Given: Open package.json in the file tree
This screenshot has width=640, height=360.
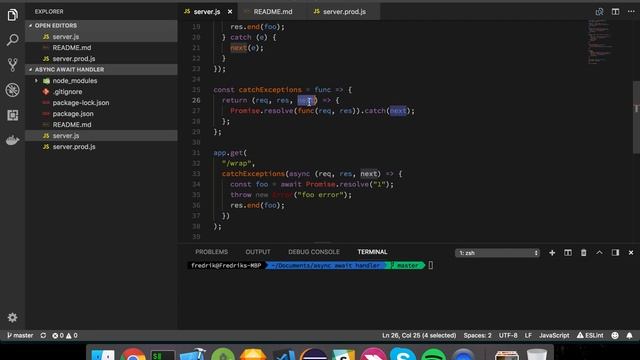Looking at the screenshot, I should pos(102,114).
